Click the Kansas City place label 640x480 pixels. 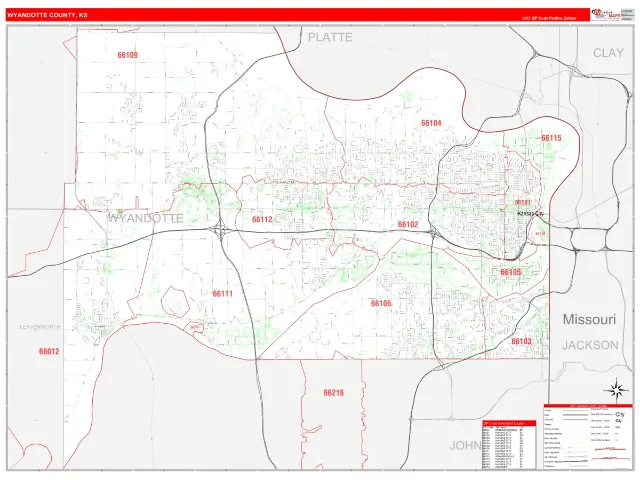(x=531, y=213)
